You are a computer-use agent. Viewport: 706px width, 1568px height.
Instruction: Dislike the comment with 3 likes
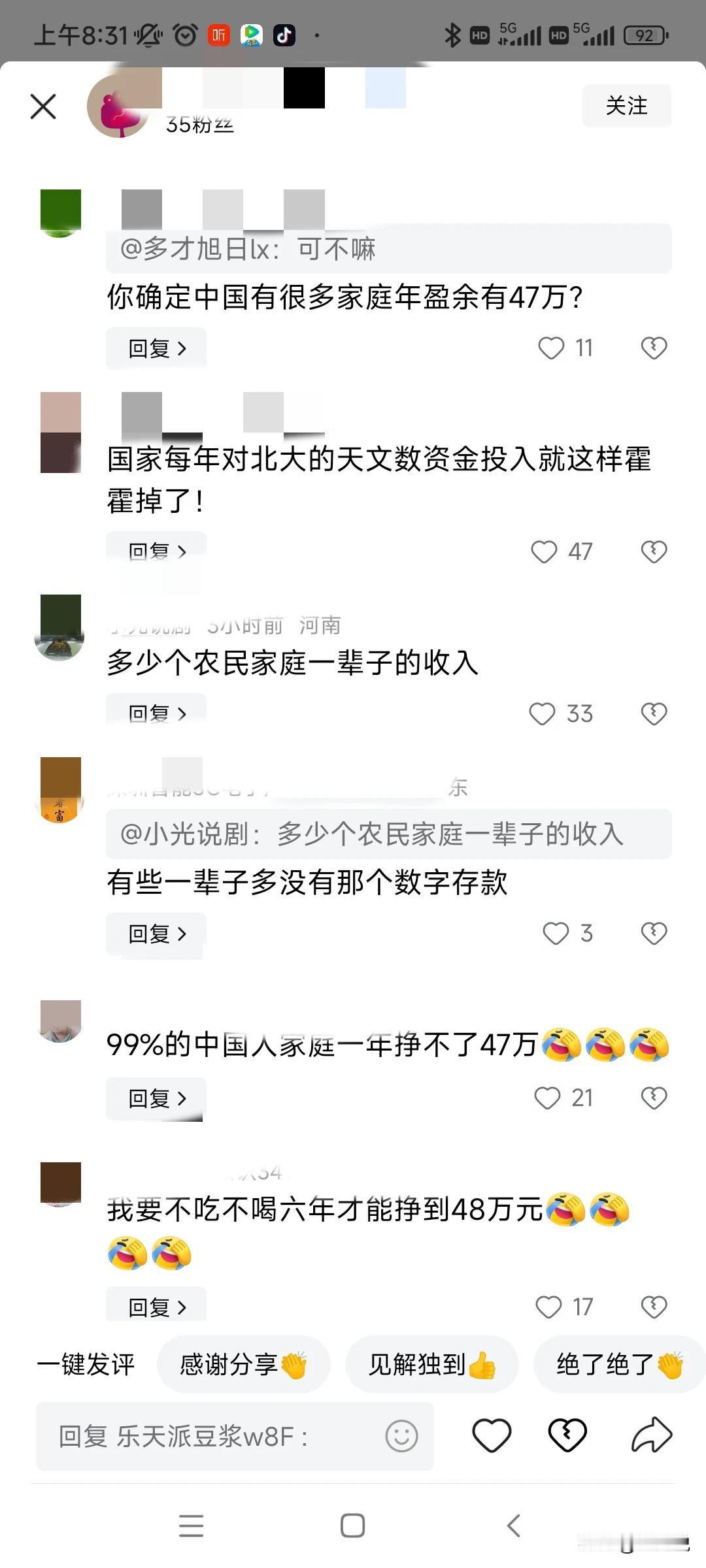click(654, 933)
